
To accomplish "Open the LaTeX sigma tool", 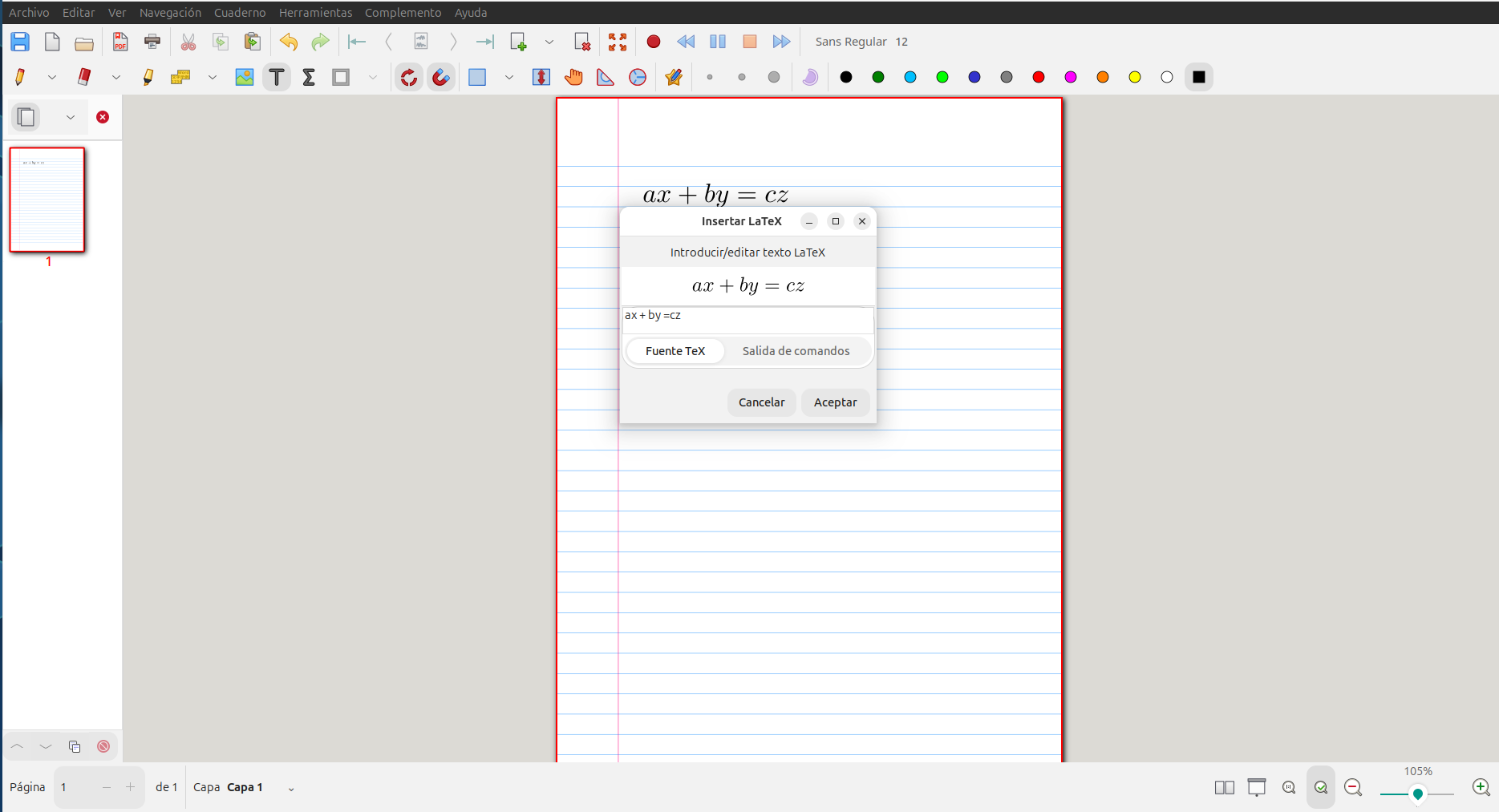I will 309,77.
